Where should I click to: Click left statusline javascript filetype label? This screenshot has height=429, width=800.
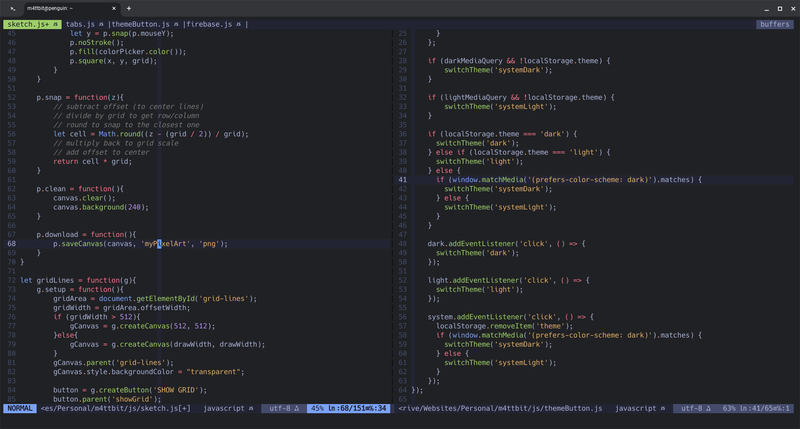(223, 408)
